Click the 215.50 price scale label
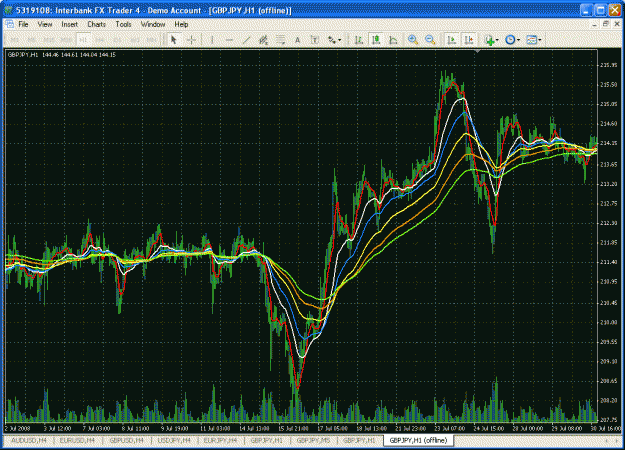625x450 pixels. [x=608, y=84]
